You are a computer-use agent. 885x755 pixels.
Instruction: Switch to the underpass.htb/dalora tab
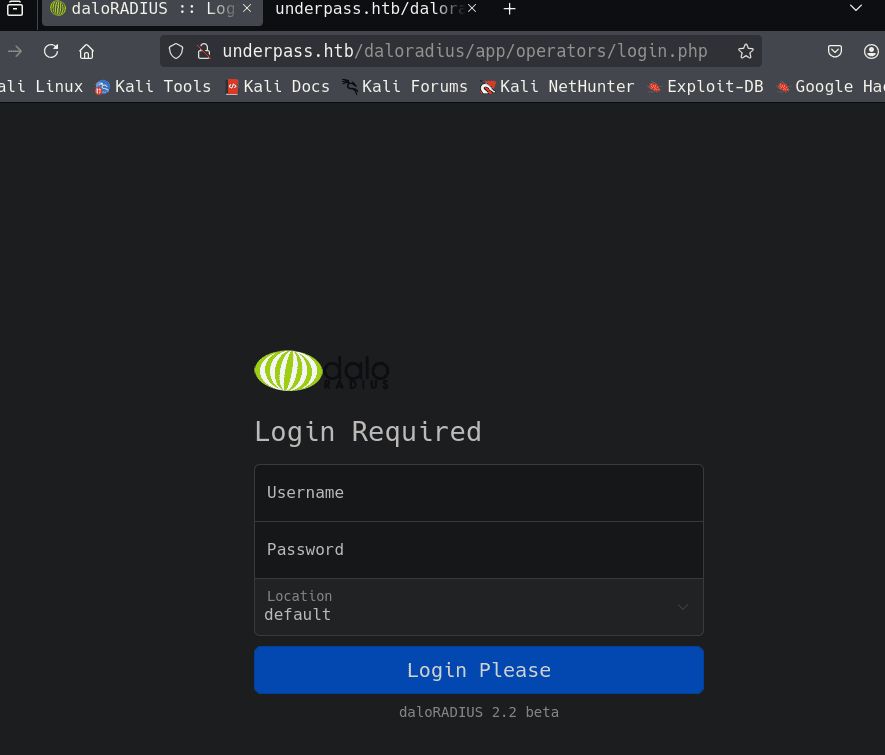[367, 9]
